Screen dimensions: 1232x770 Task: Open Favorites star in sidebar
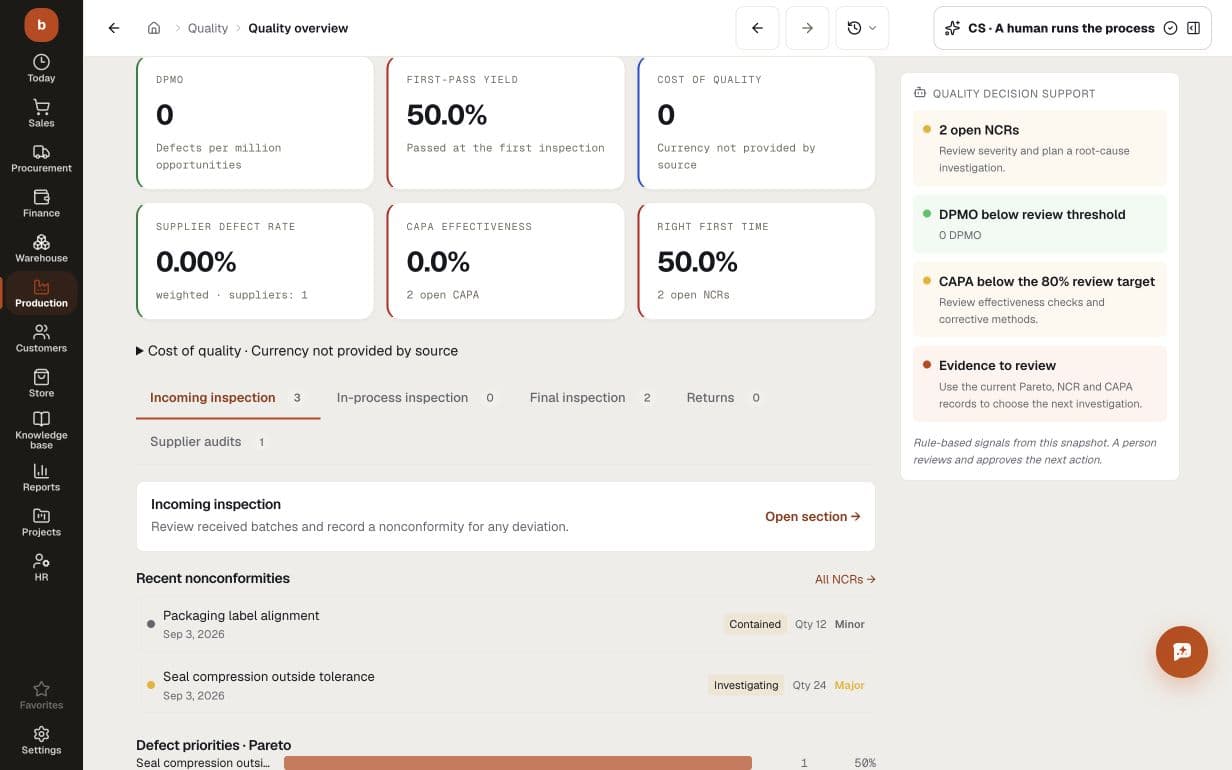[x=41, y=695]
